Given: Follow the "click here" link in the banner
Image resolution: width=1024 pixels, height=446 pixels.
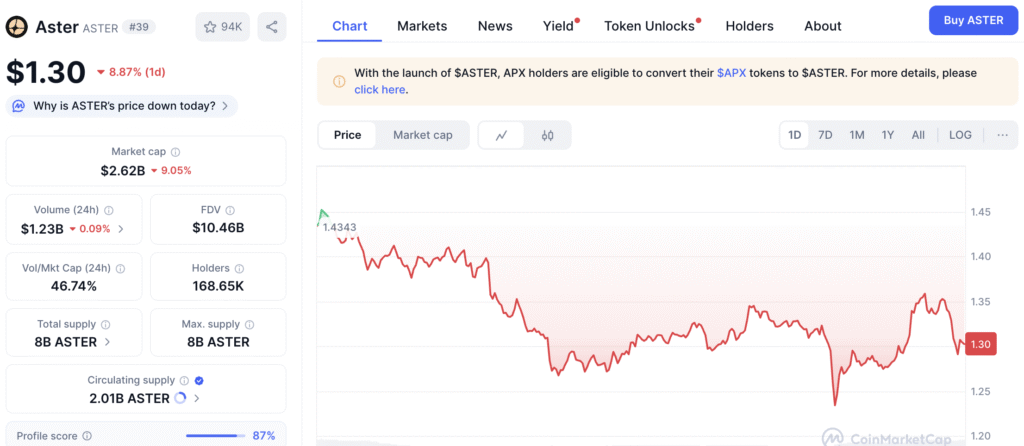Looking at the screenshot, I should [380, 90].
